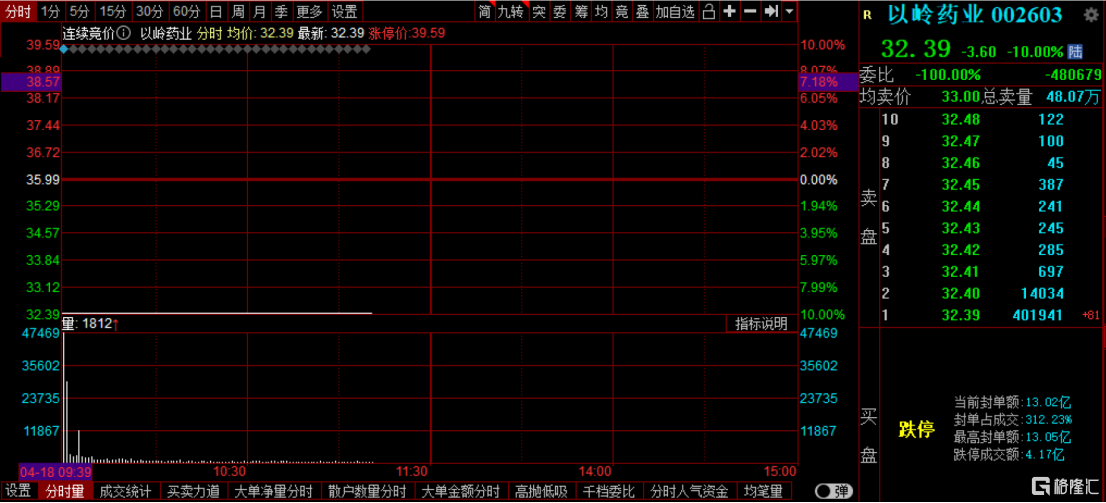1106x503 pixels.
Task: Switch to the 月 monthly tab
Action: (260, 11)
